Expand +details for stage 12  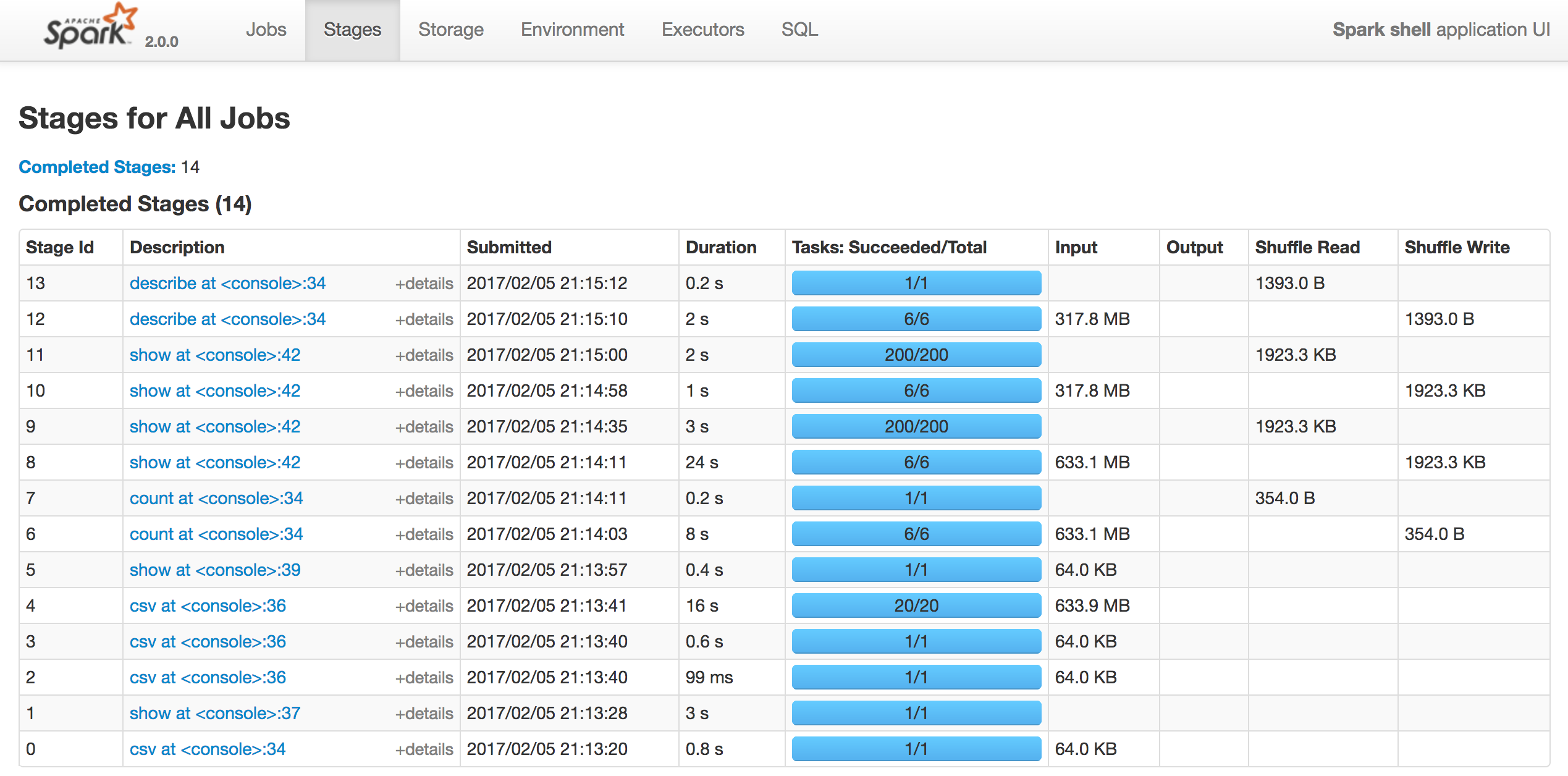424,319
